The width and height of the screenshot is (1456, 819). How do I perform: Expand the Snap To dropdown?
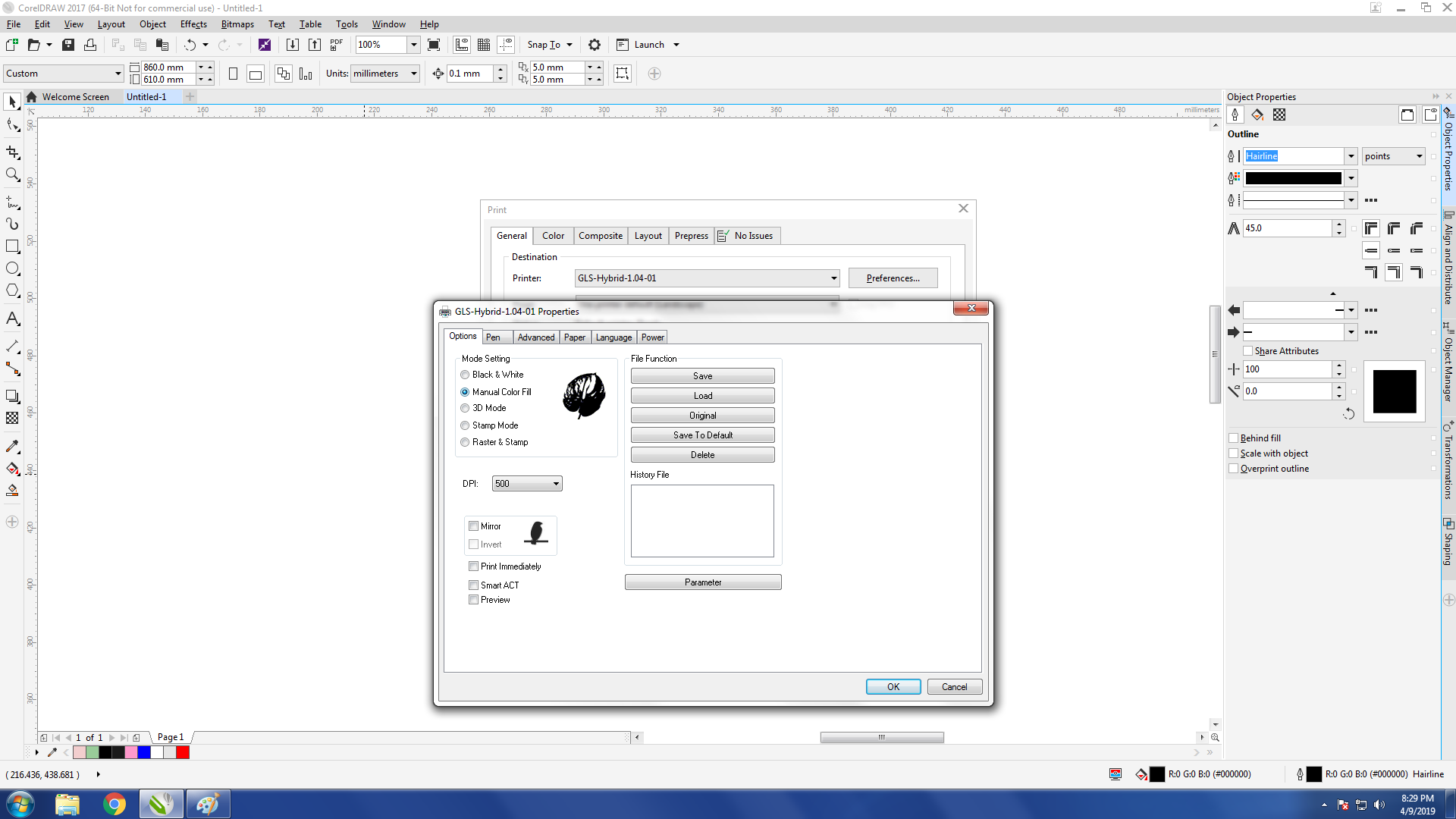click(570, 45)
